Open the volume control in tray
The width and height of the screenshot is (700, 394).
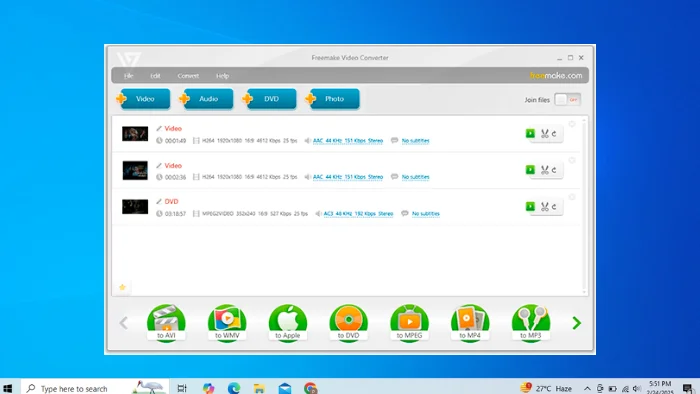[x=637, y=389]
